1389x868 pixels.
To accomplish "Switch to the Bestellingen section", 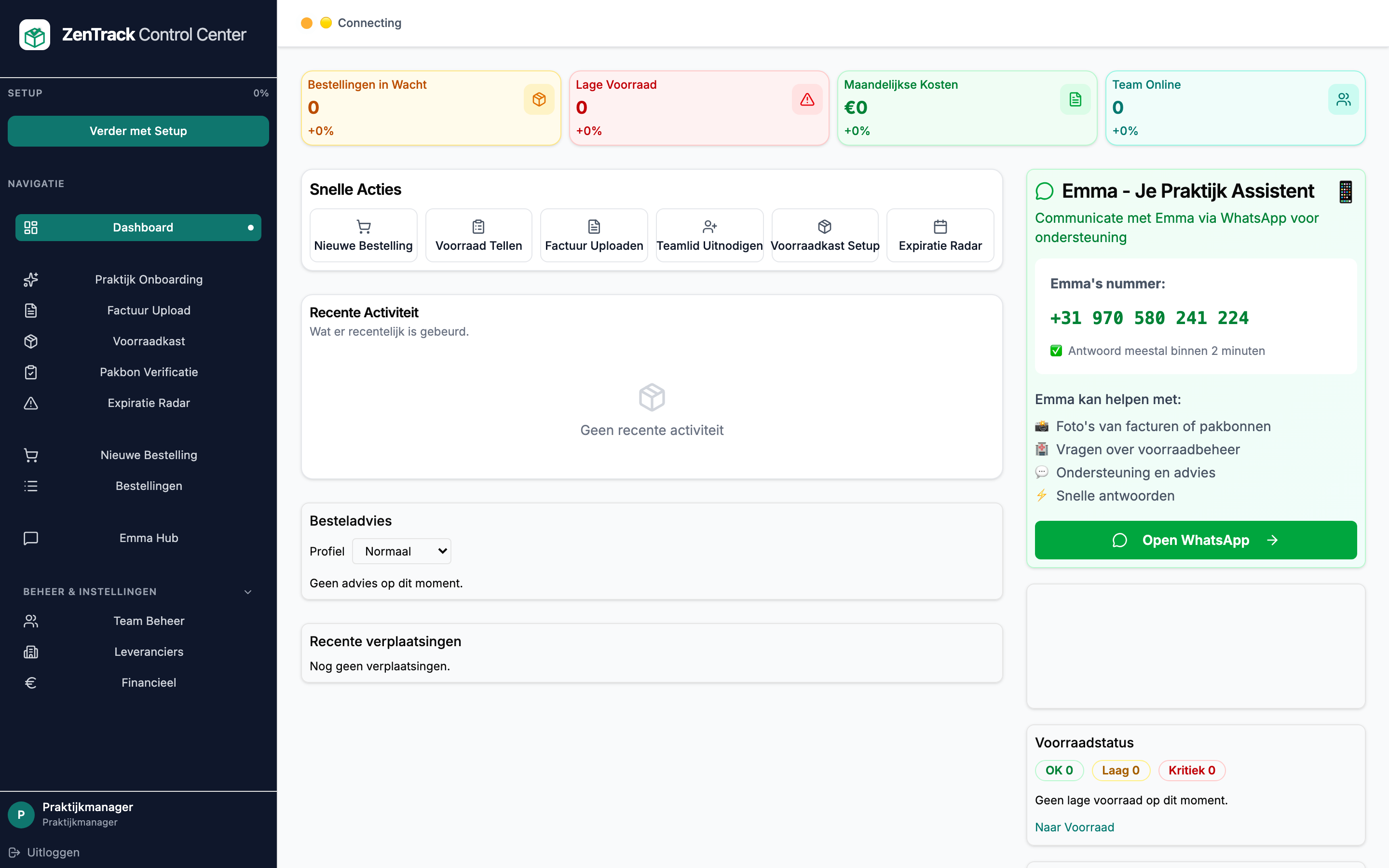I will (x=149, y=486).
